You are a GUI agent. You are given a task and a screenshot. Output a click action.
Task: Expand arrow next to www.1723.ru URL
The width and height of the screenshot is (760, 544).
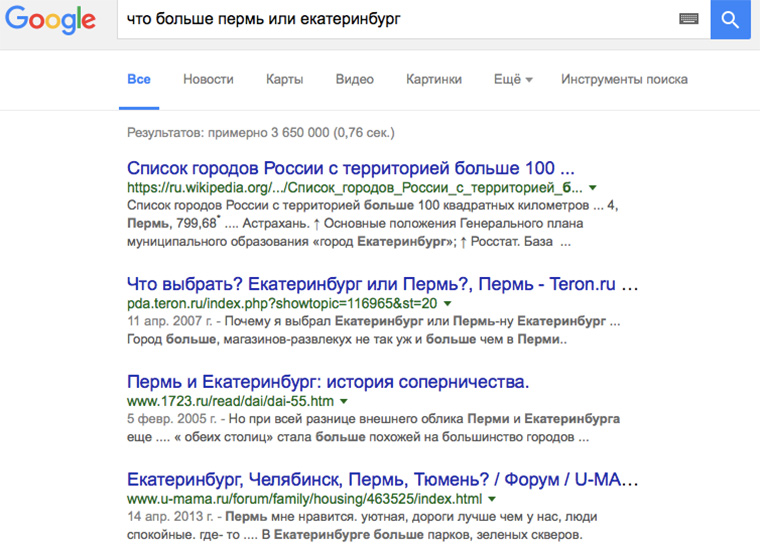tap(344, 401)
